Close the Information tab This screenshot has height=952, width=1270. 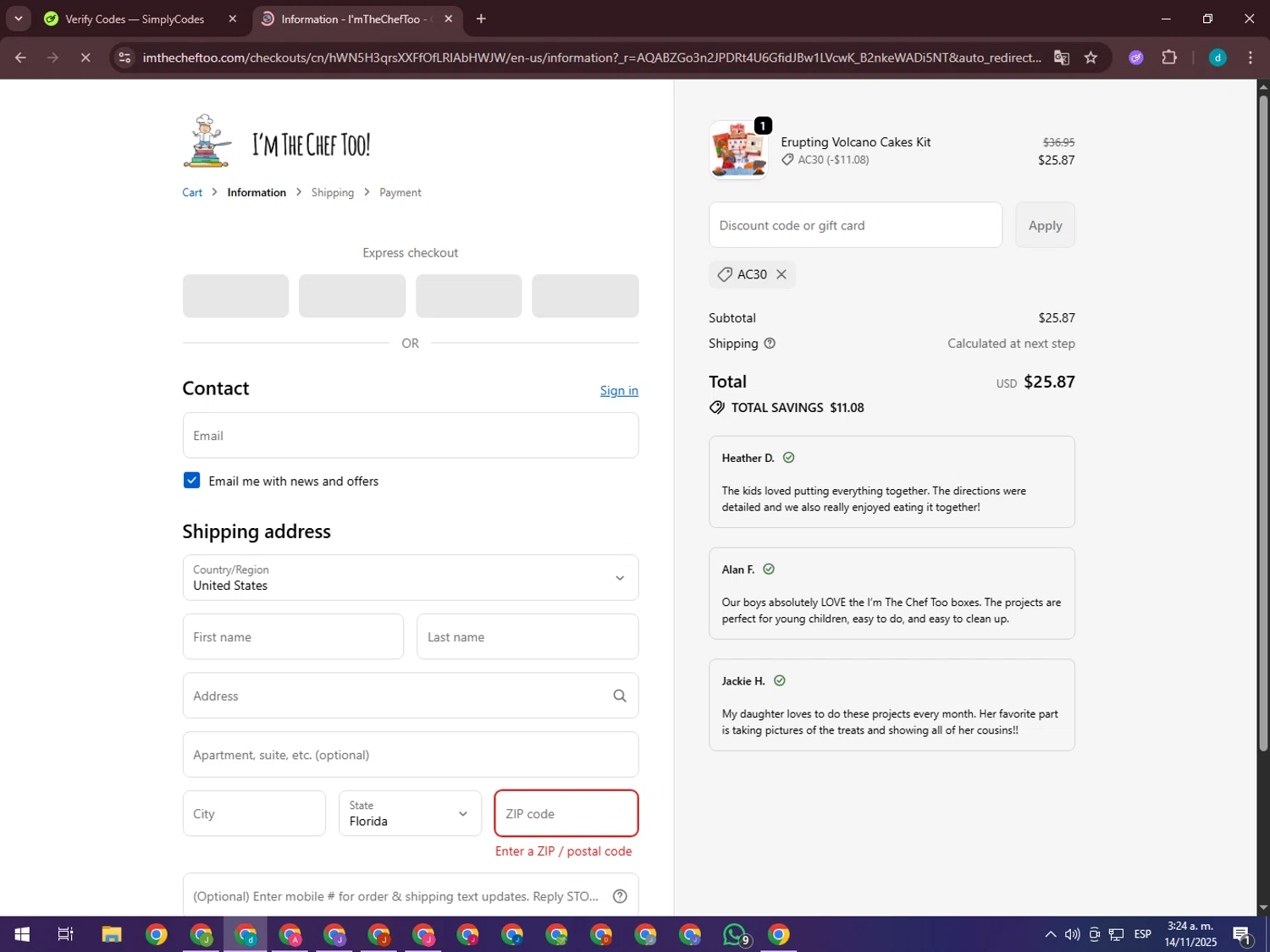pyautogui.click(x=449, y=19)
